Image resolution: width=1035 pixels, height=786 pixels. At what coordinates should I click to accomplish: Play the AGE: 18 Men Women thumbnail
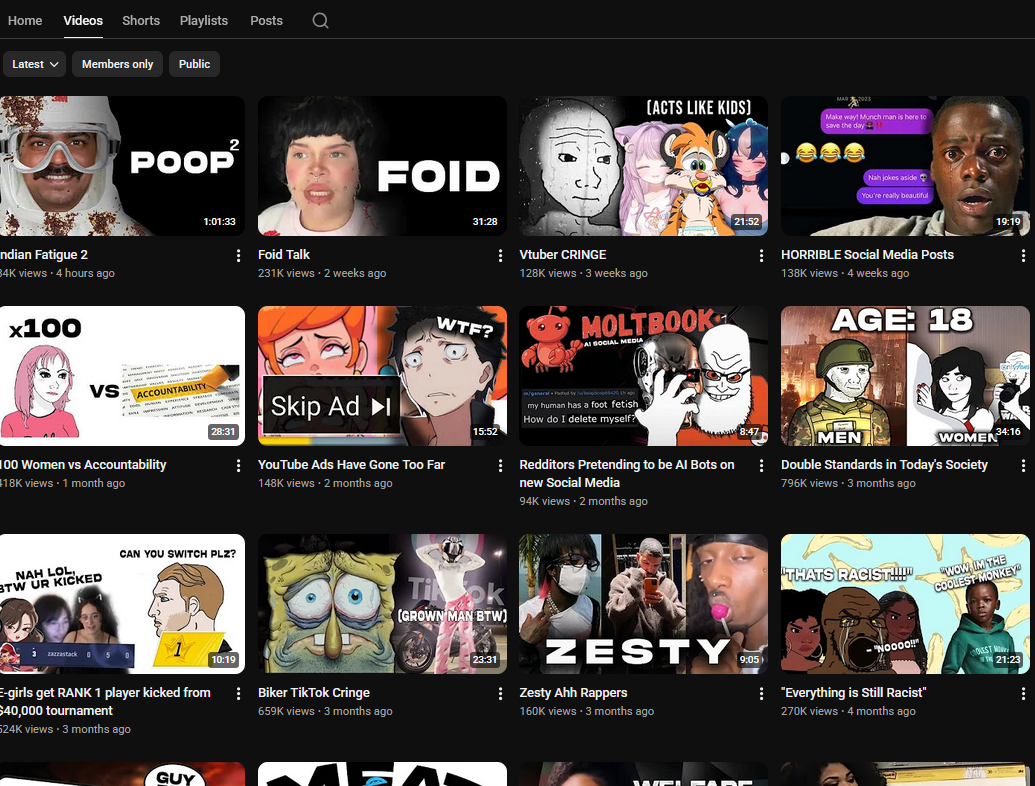pos(905,376)
